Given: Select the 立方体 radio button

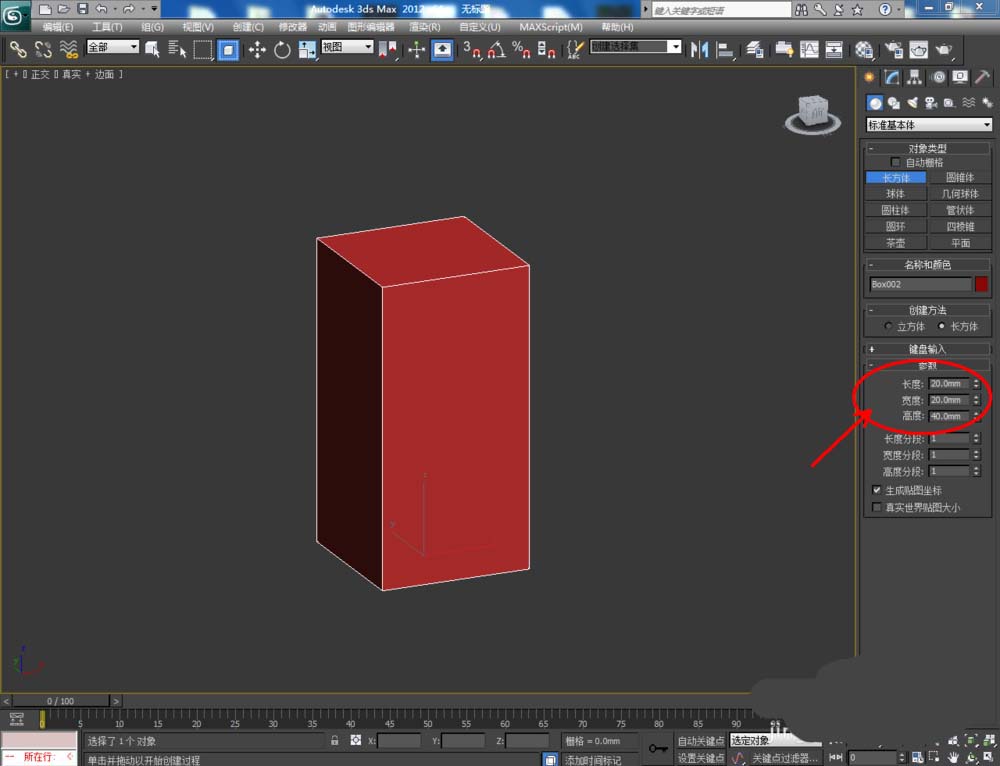Looking at the screenshot, I should [888, 326].
